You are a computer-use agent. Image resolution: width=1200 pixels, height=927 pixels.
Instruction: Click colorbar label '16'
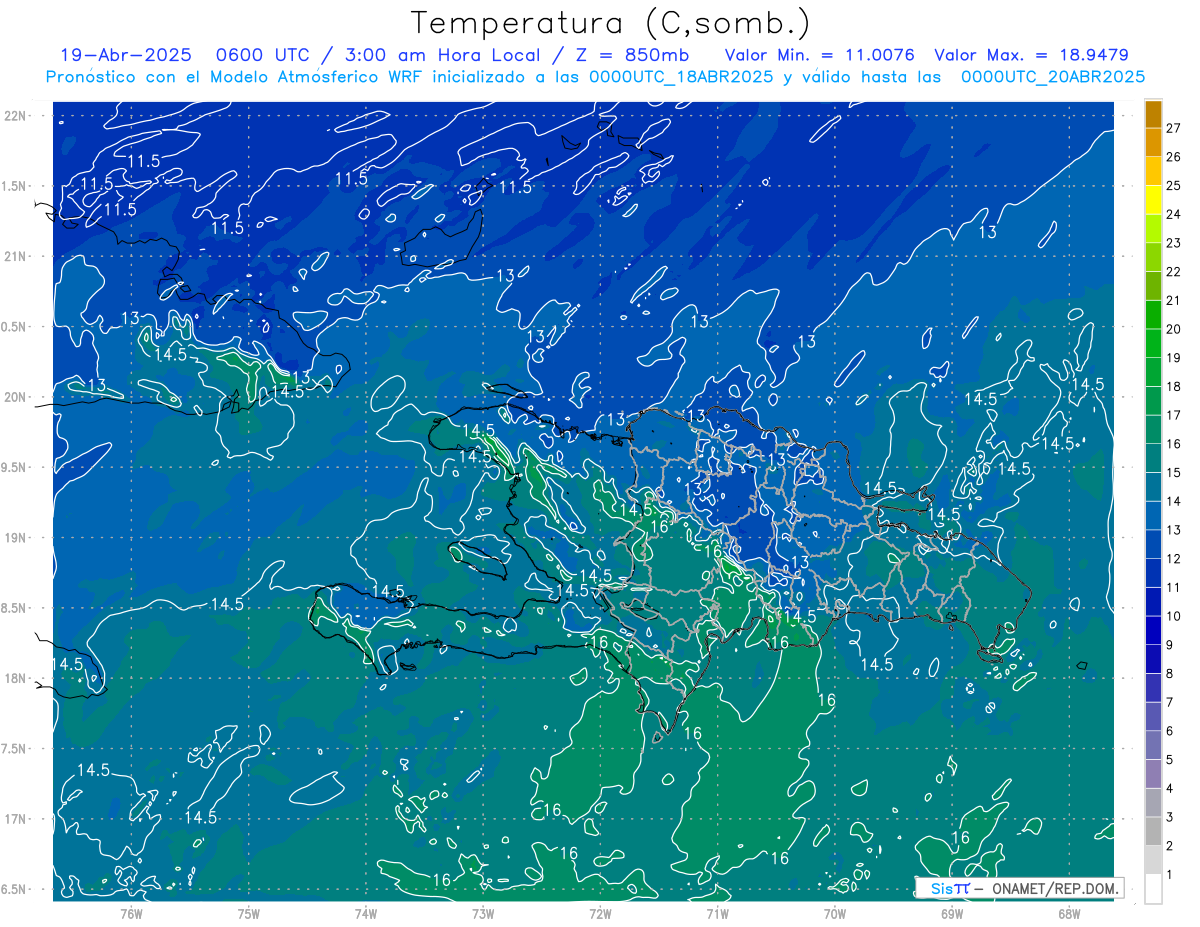coord(1173,444)
